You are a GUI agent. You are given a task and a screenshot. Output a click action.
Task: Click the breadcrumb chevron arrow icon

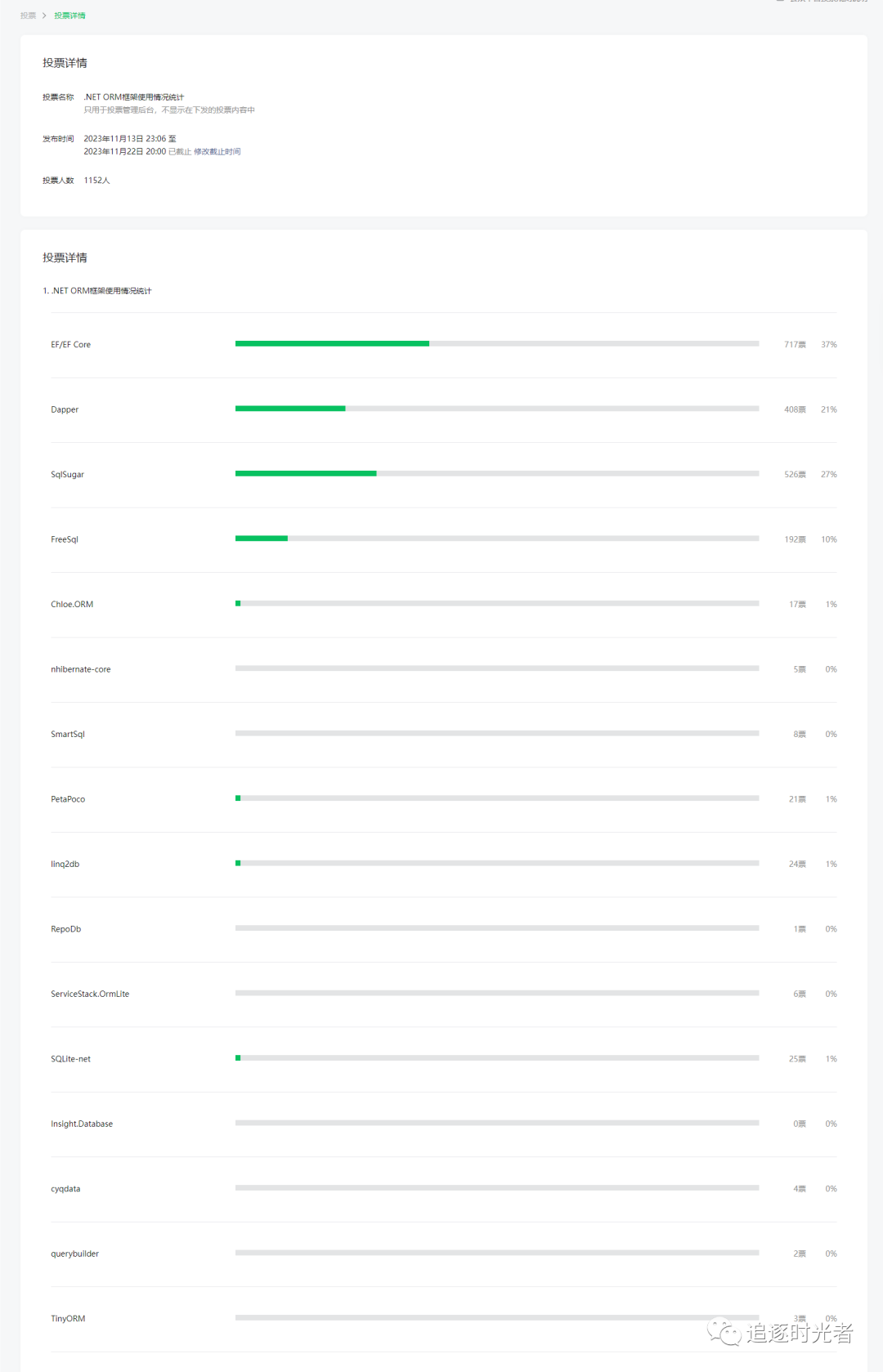point(44,16)
